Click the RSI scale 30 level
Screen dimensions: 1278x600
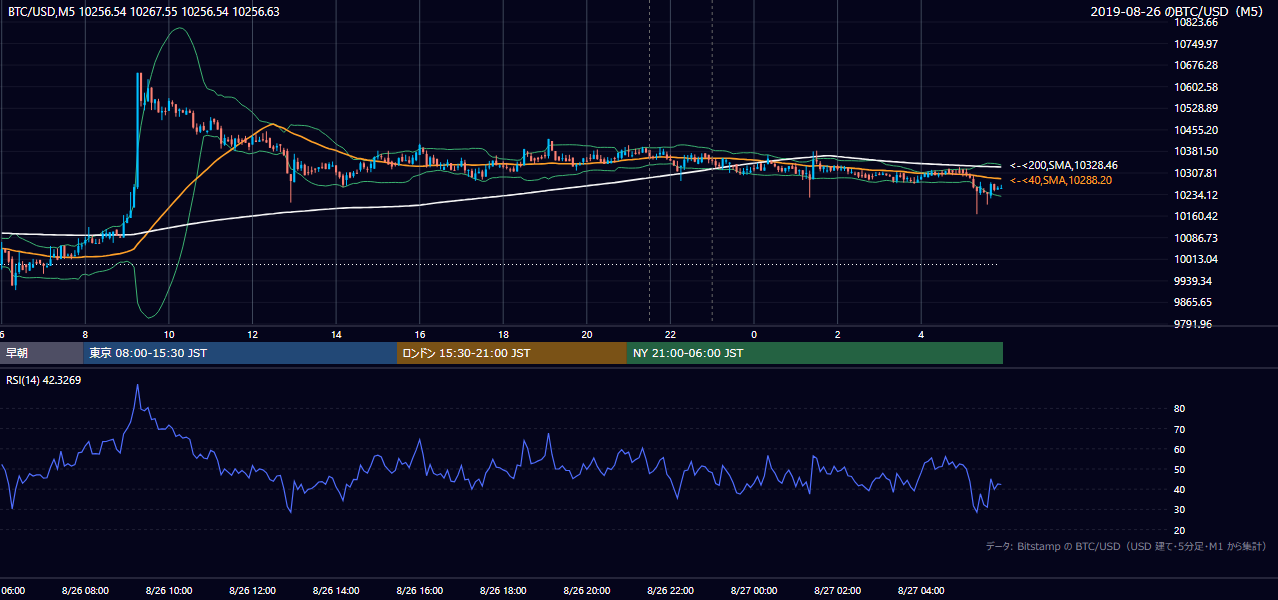[x=1180, y=510]
